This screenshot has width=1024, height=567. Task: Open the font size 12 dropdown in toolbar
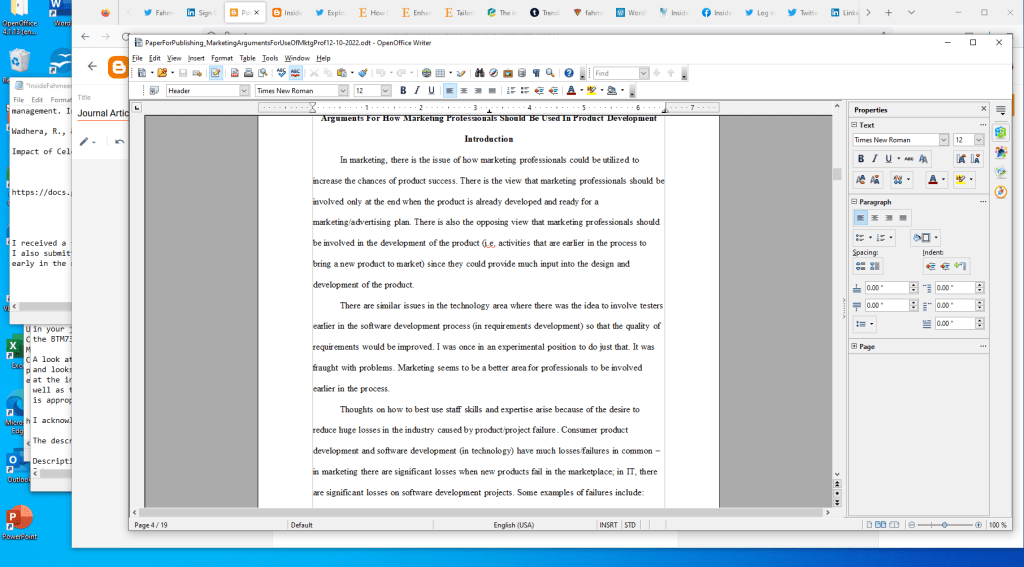coord(385,91)
